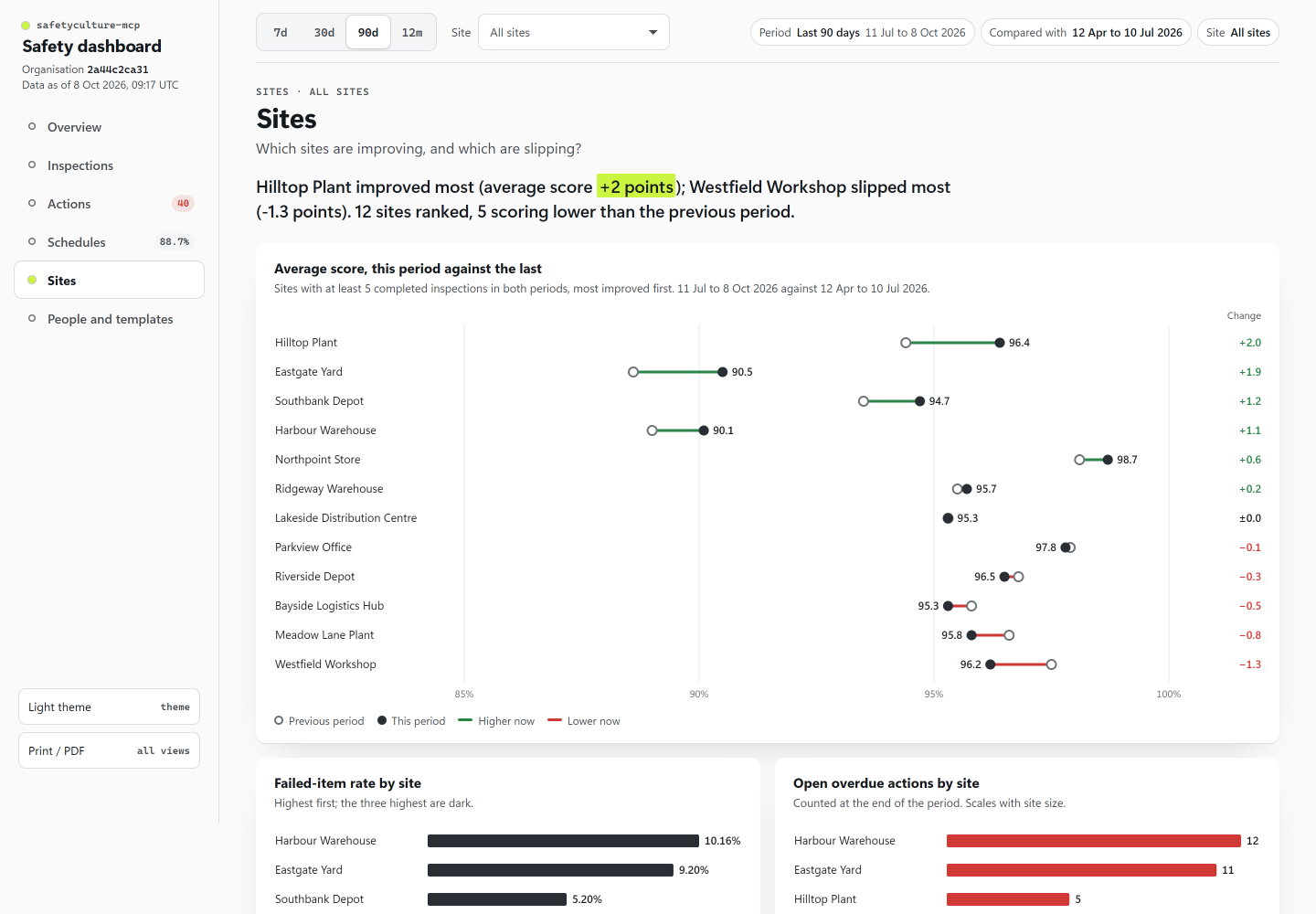Switch range to 30d
The image size is (1316, 914).
pos(324,32)
